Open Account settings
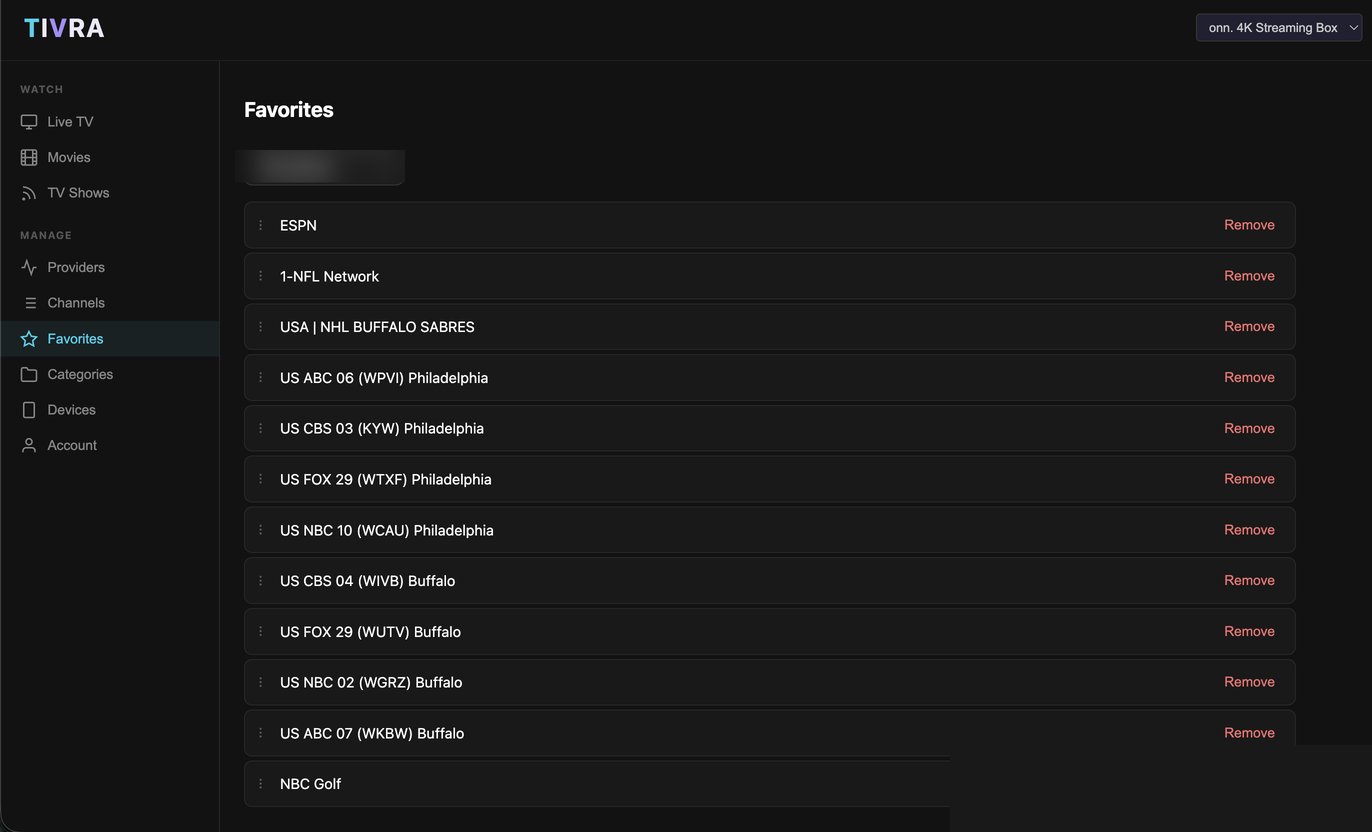 click(x=110, y=445)
